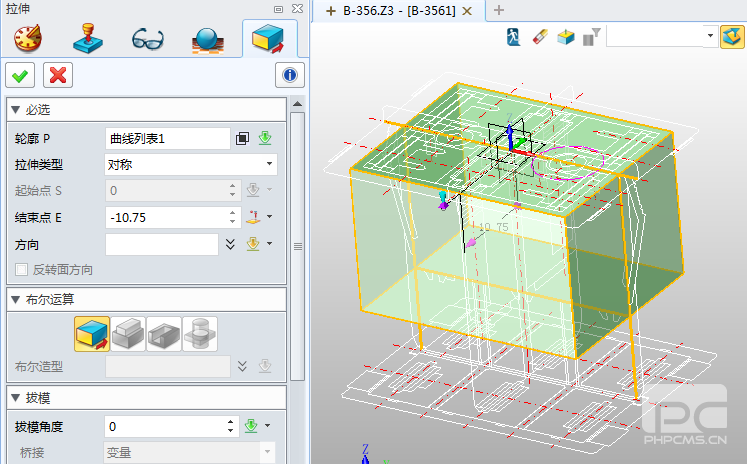This screenshot has height=464, width=747.
Task: Click the eraser icon in viewport toolbar
Action: [x=540, y=37]
